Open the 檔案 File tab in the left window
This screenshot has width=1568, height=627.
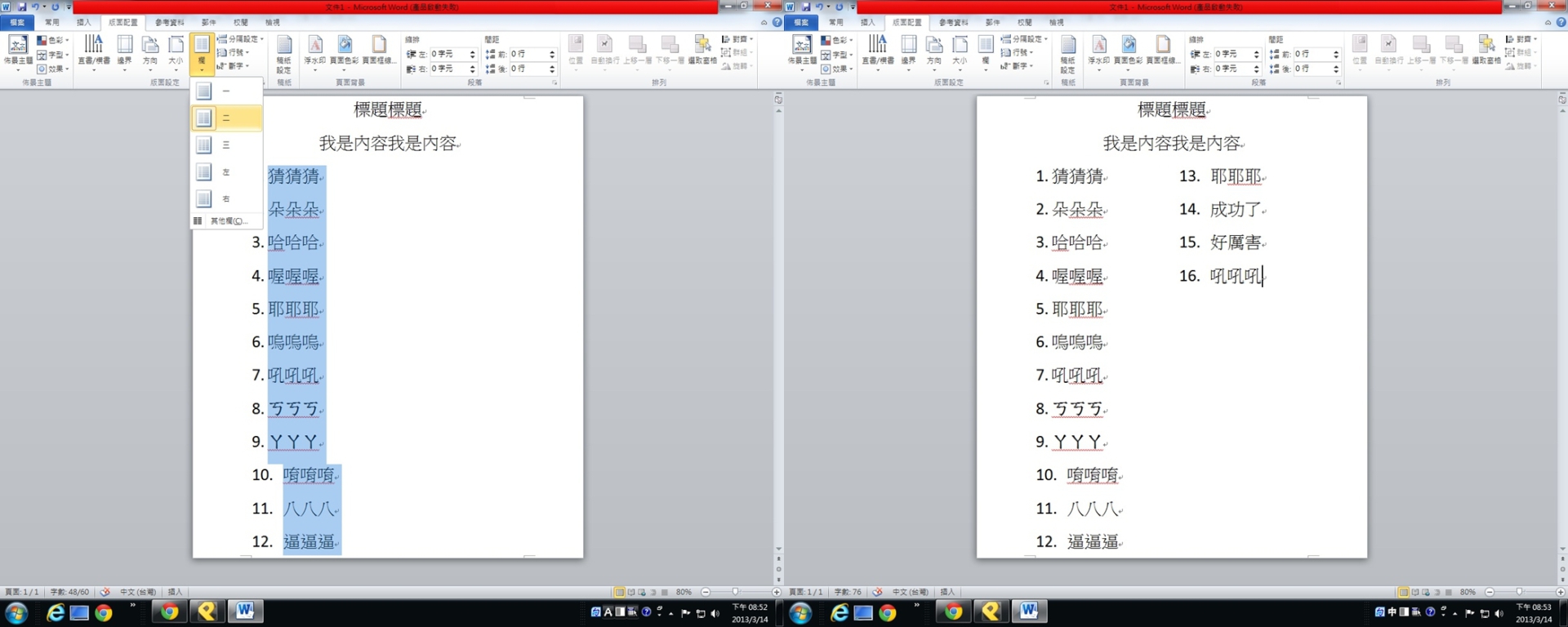pyautogui.click(x=17, y=22)
